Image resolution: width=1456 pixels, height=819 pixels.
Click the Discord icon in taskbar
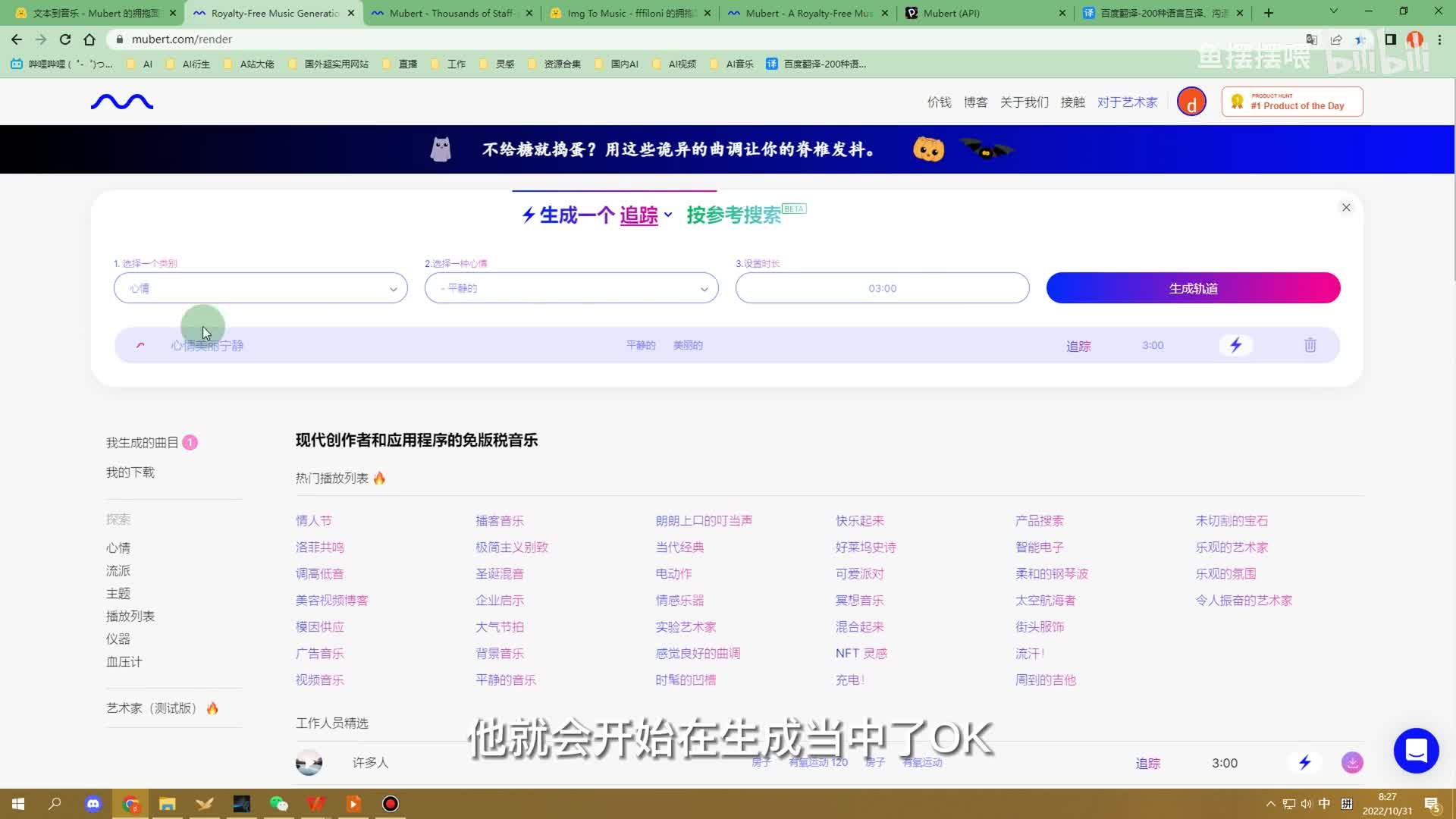pyautogui.click(x=93, y=804)
